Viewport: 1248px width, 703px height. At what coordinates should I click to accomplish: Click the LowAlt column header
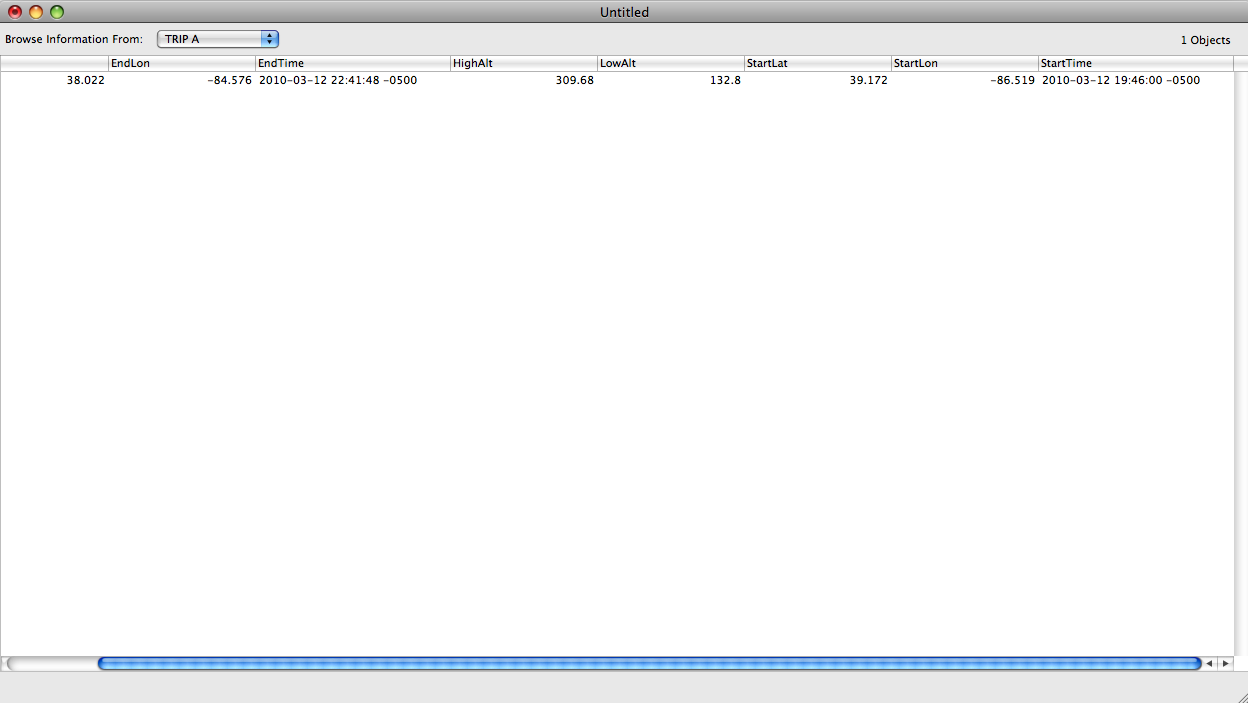(x=670, y=63)
